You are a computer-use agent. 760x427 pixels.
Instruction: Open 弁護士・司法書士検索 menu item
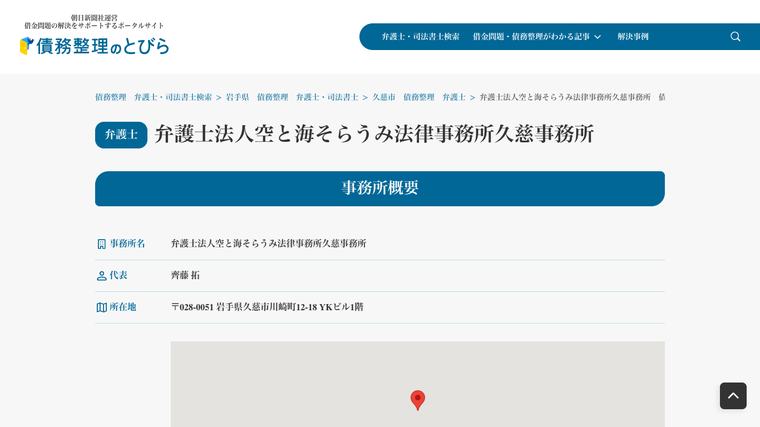coord(420,36)
